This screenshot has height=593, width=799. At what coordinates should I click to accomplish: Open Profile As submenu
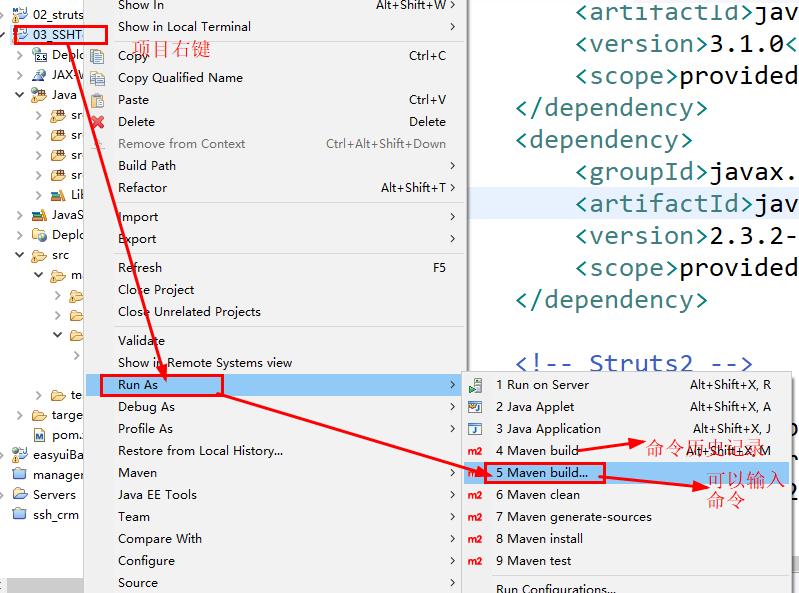274,429
